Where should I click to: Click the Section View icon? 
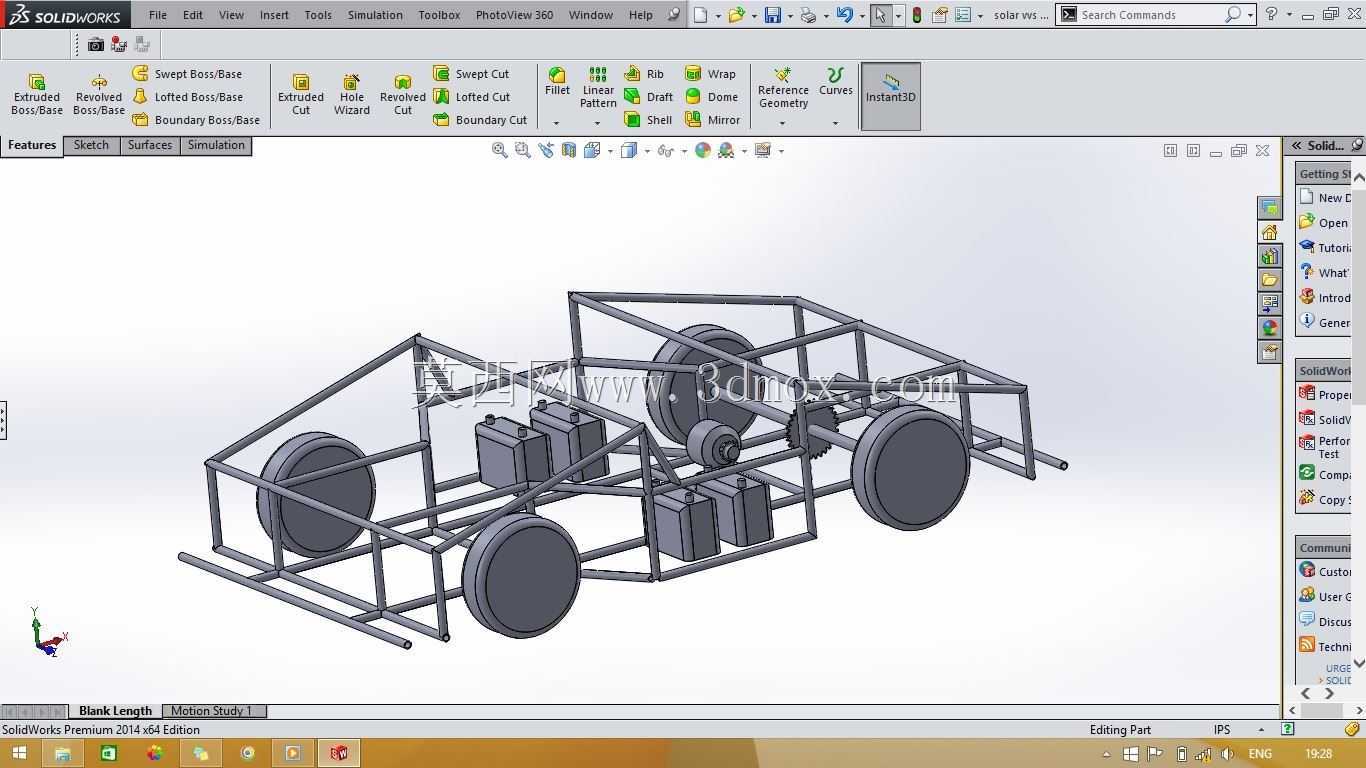(568, 150)
